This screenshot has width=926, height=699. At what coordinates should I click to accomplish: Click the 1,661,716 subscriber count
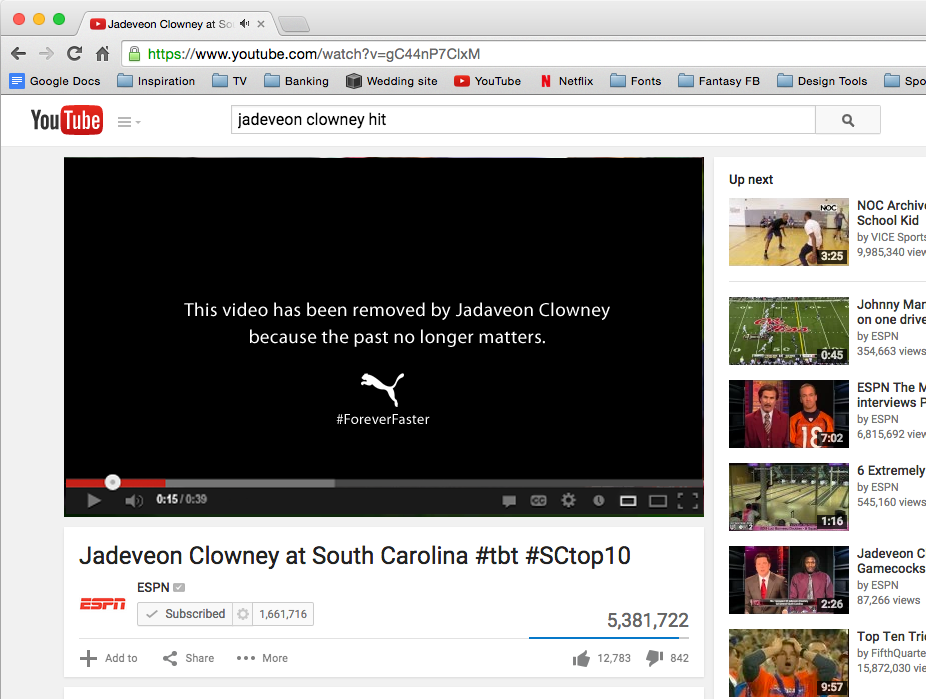pyautogui.click(x=283, y=614)
